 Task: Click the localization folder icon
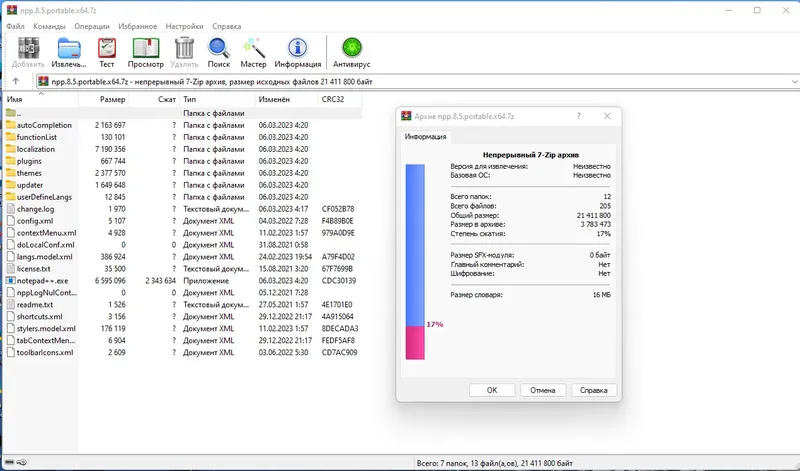[x=11, y=149]
